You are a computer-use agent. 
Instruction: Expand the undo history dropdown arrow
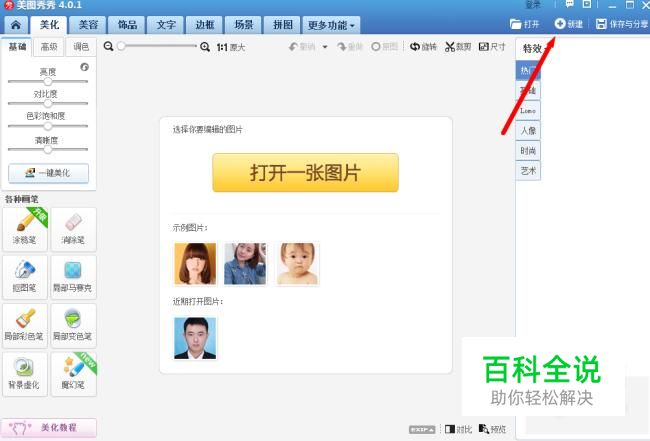click(325, 47)
